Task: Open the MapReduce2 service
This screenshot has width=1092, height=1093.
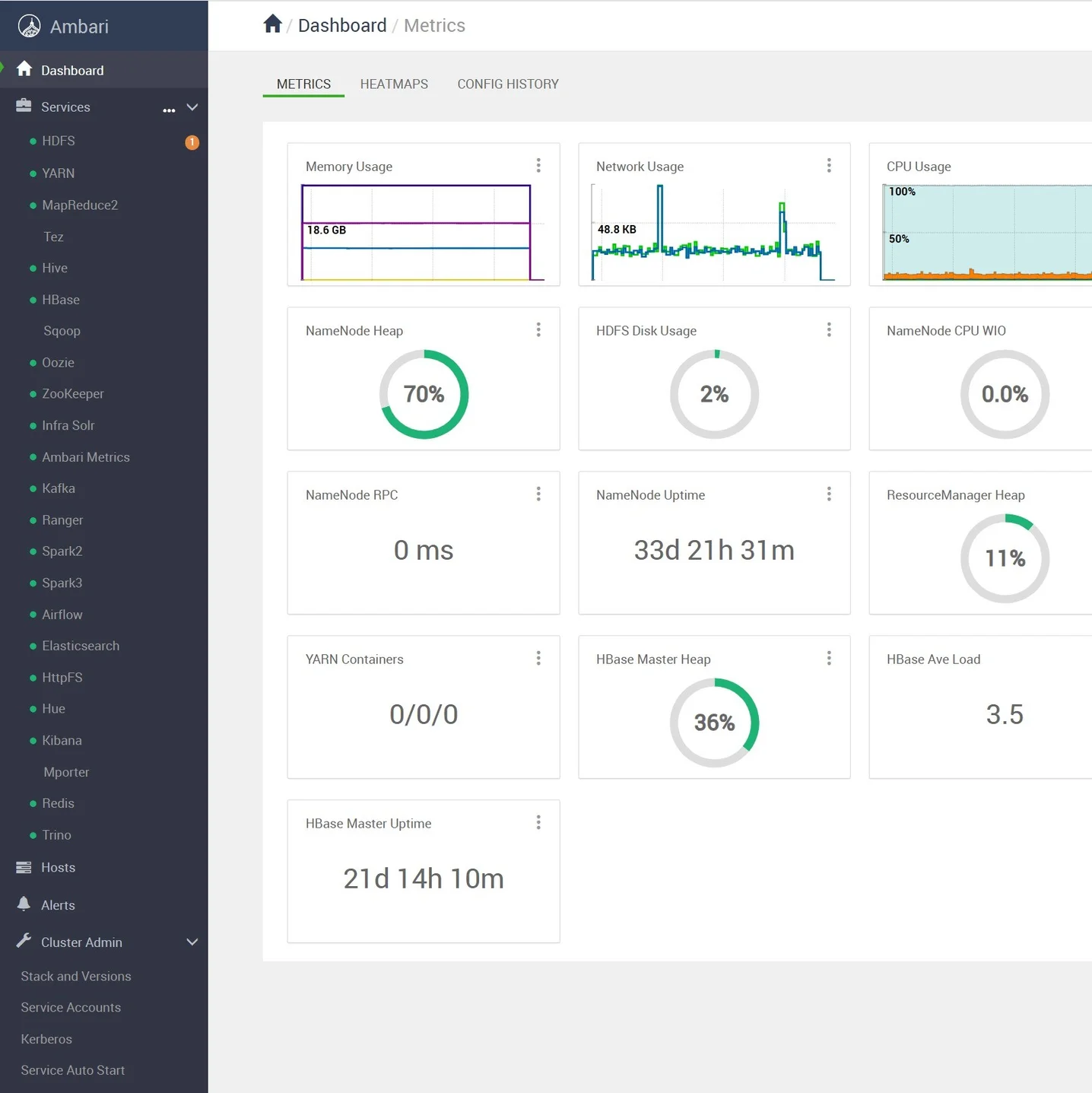Action: coord(80,205)
